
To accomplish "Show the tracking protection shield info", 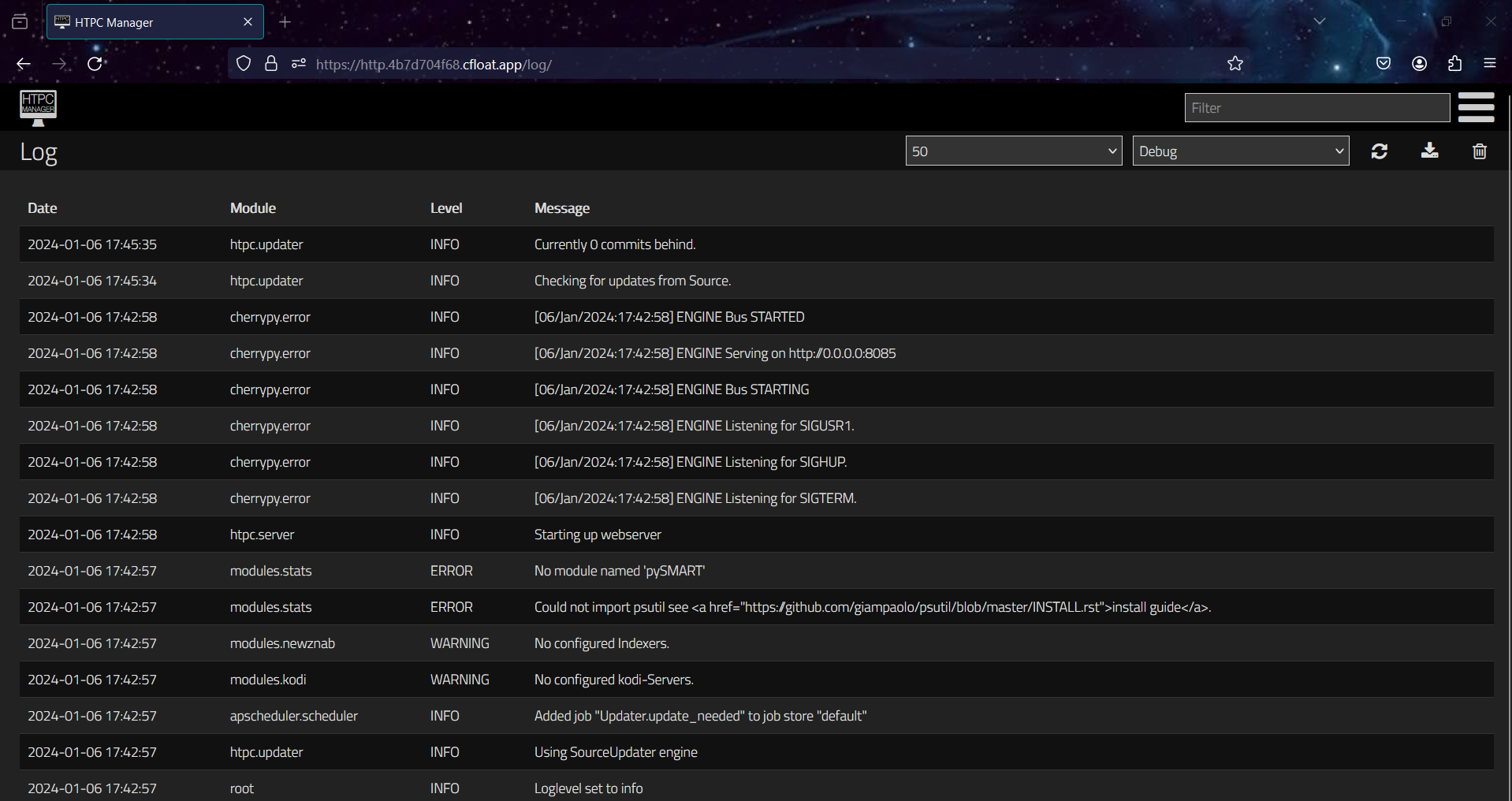I will tap(244, 64).
